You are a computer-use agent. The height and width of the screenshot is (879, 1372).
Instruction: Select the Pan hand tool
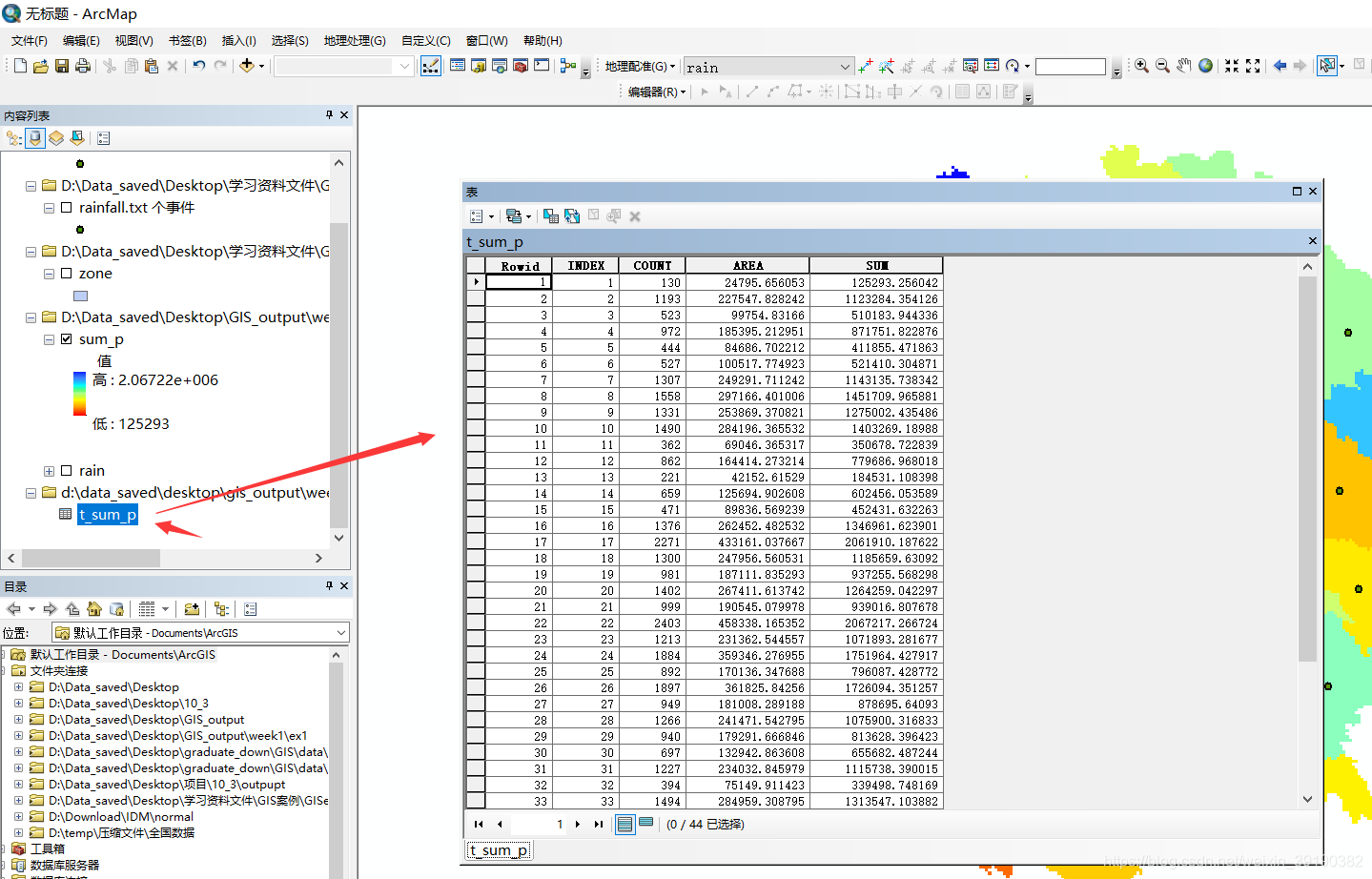pos(1184,66)
